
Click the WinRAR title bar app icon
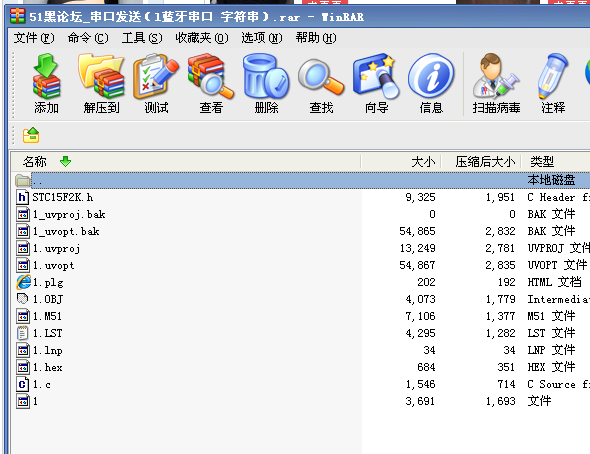coord(17,16)
